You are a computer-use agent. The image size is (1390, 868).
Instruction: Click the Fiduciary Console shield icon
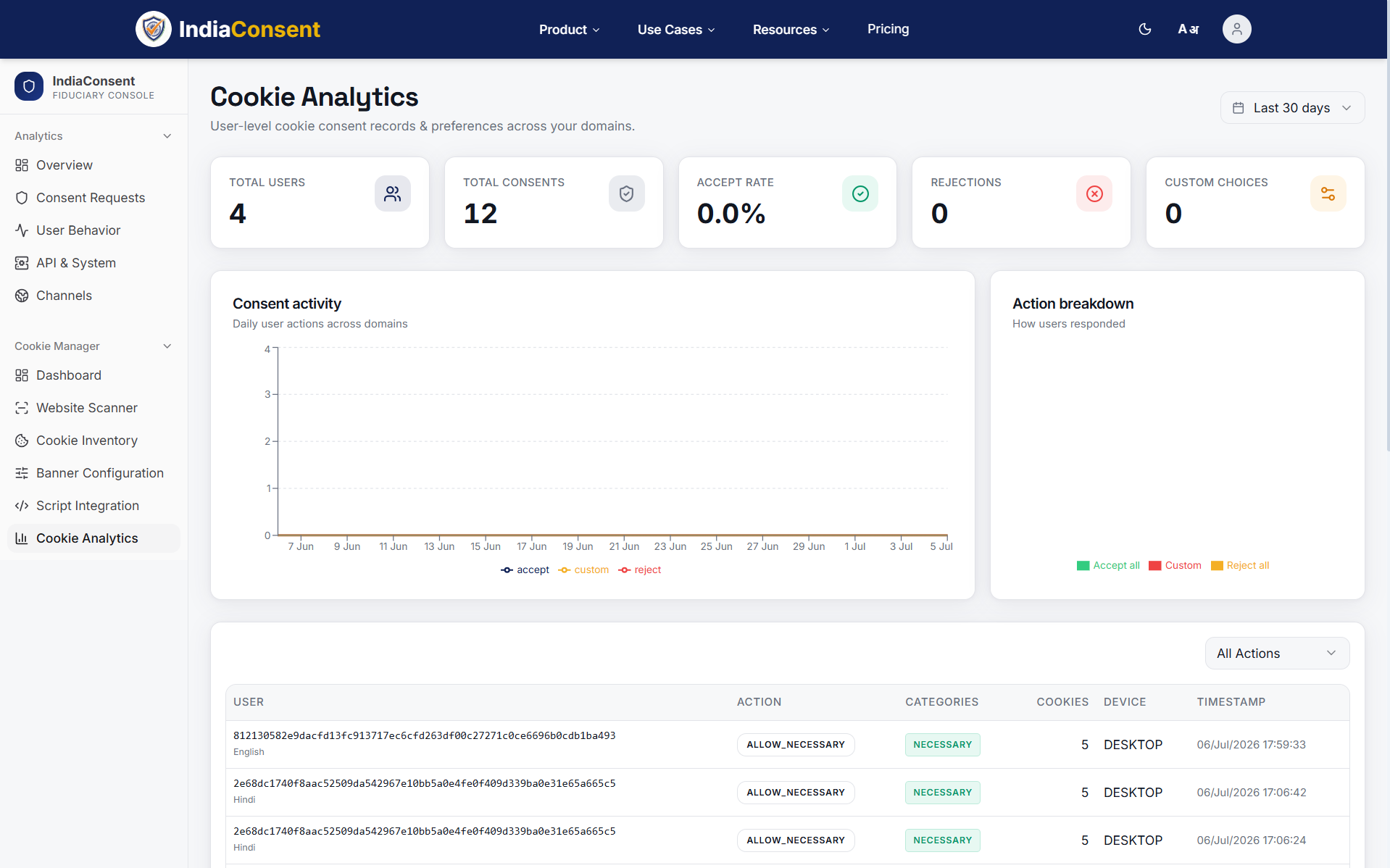tap(29, 86)
